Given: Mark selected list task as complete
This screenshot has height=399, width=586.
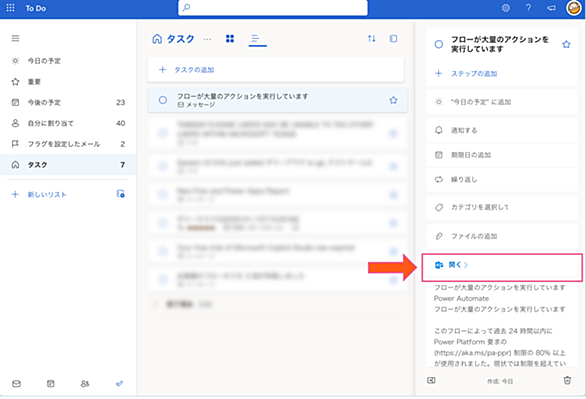Looking at the screenshot, I should click(x=163, y=100).
